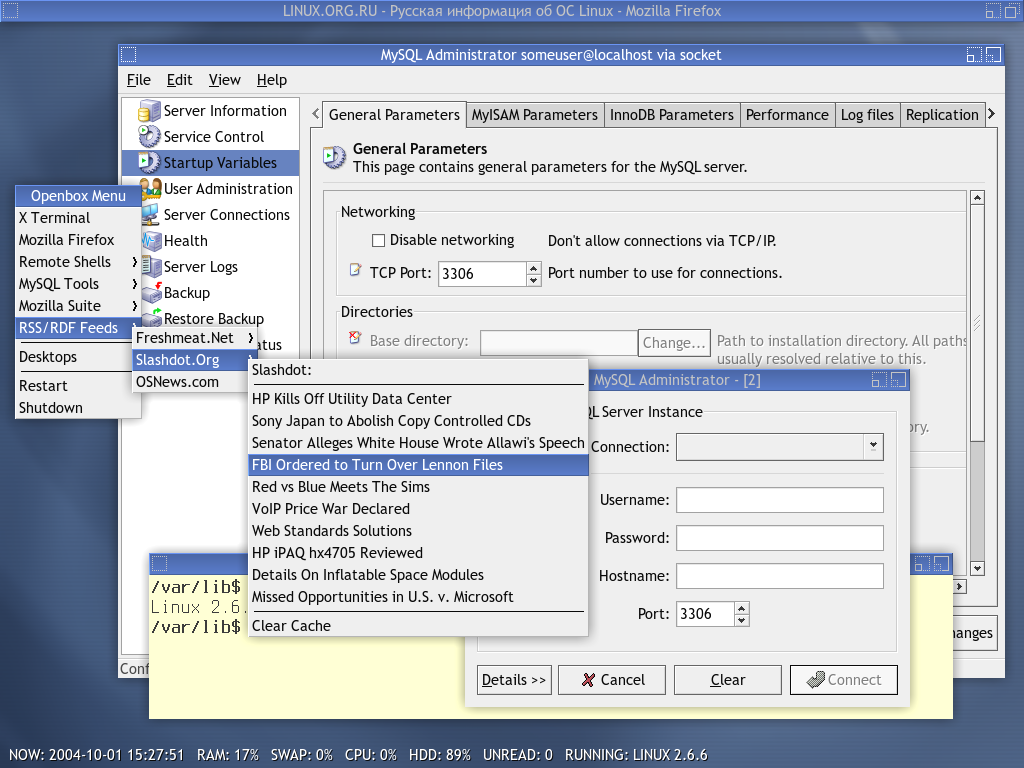Click the Change... base directory button
This screenshot has width=1024, height=768.
coord(674,342)
